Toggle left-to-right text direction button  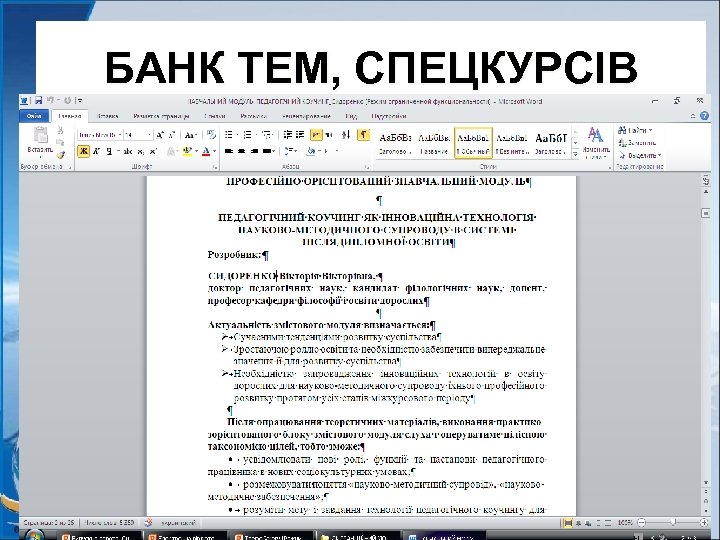316,135
